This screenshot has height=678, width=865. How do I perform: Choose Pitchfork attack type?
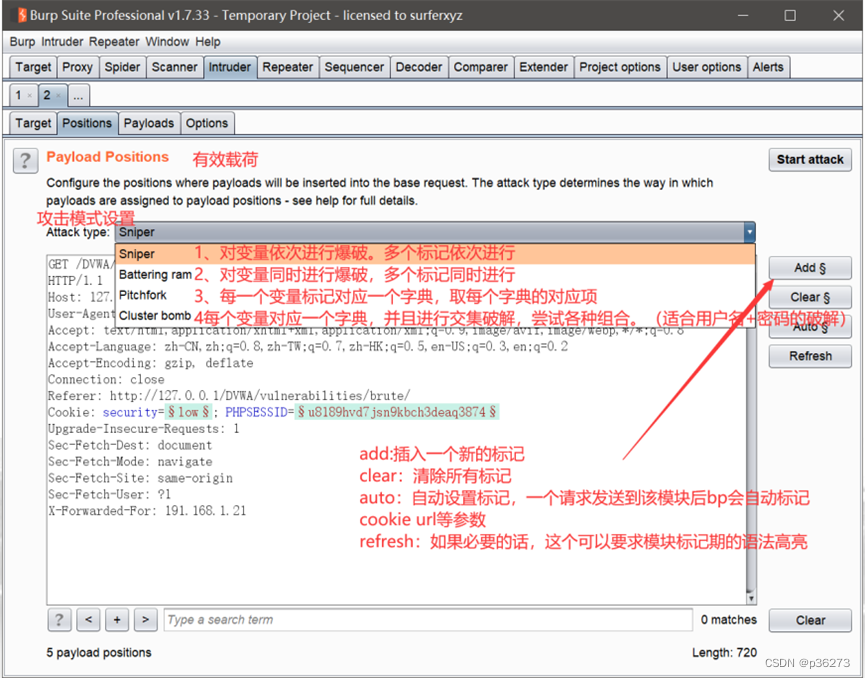[435, 296]
